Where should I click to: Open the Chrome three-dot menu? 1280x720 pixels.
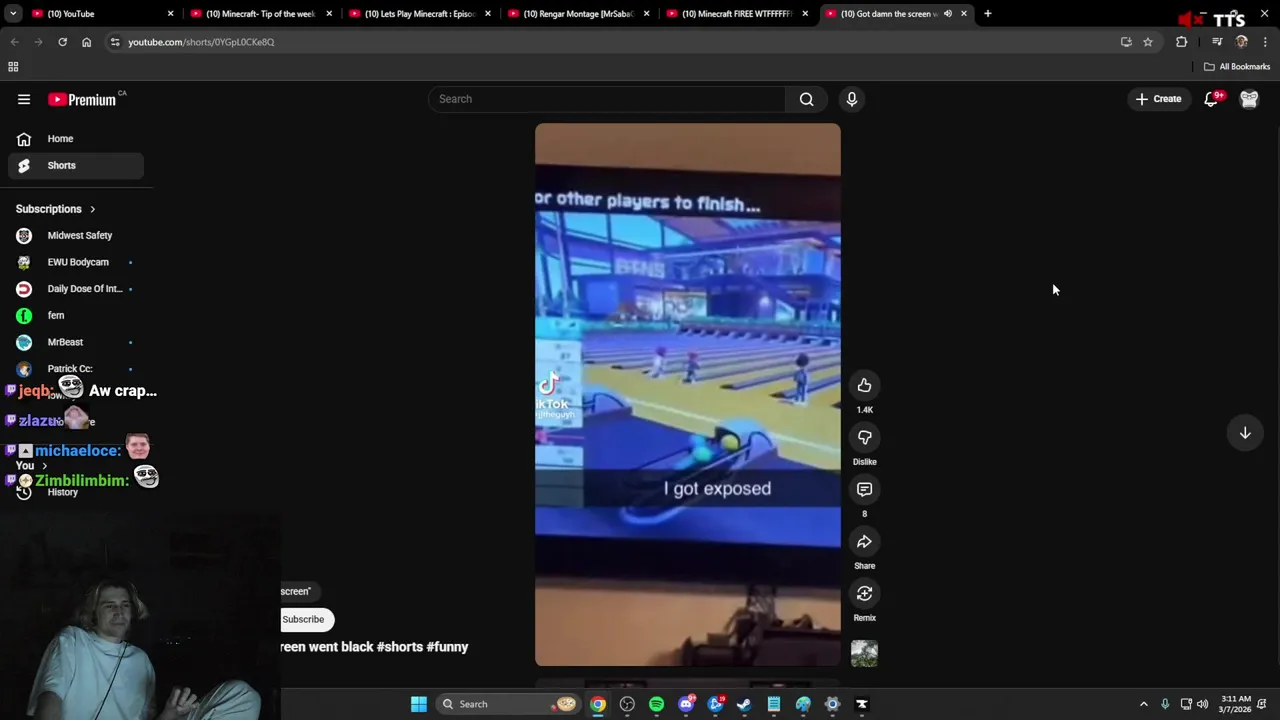tap(1265, 42)
